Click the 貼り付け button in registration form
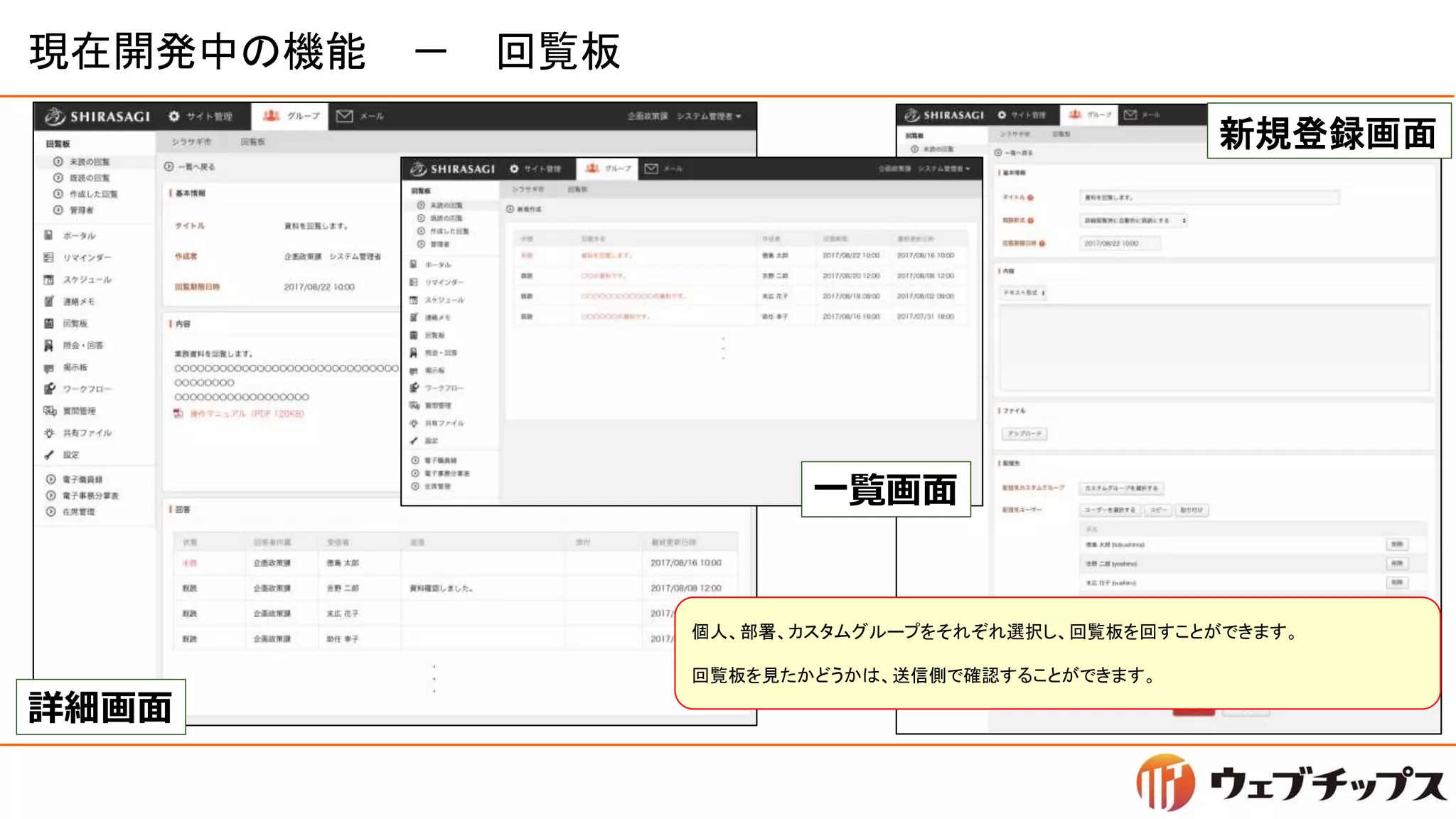 pyautogui.click(x=1192, y=510)
